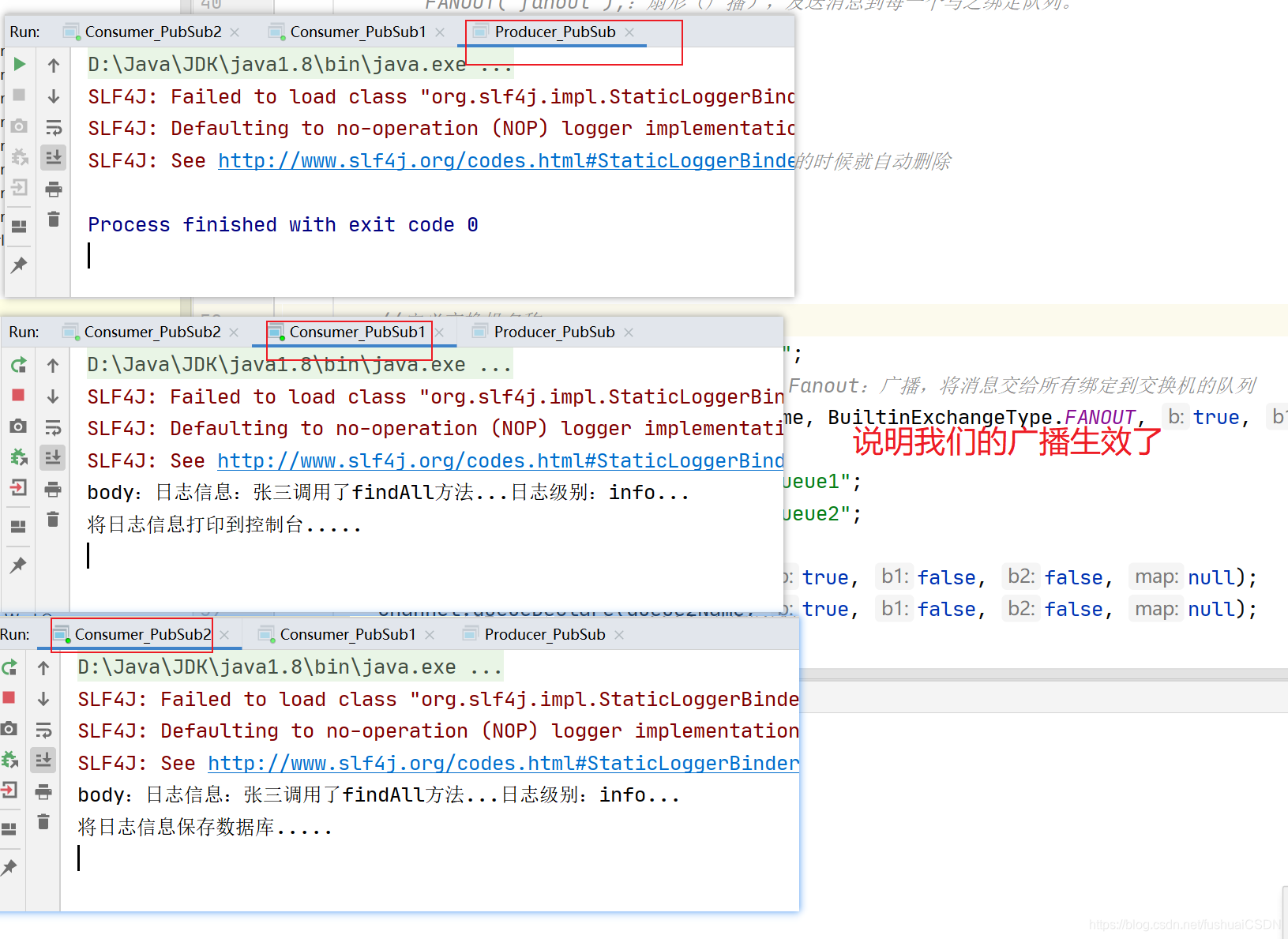Click 'Process finished with exit code 0' text

click(x=283, y=225)
